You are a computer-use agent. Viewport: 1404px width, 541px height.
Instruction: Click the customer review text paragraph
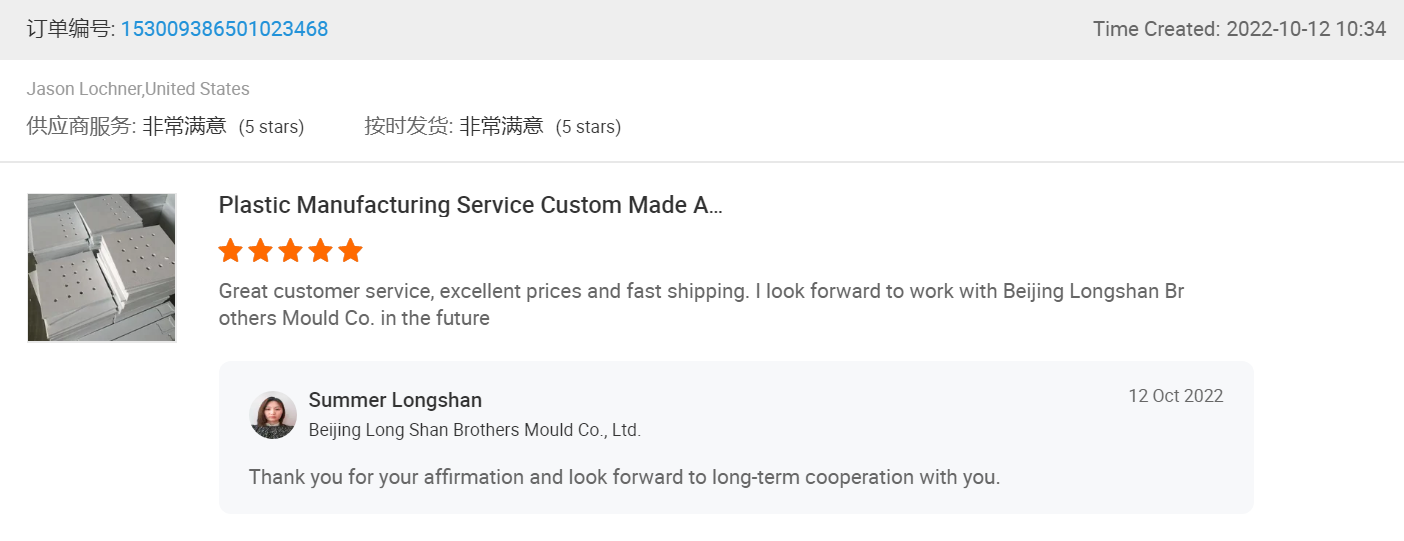pos(700,305)
